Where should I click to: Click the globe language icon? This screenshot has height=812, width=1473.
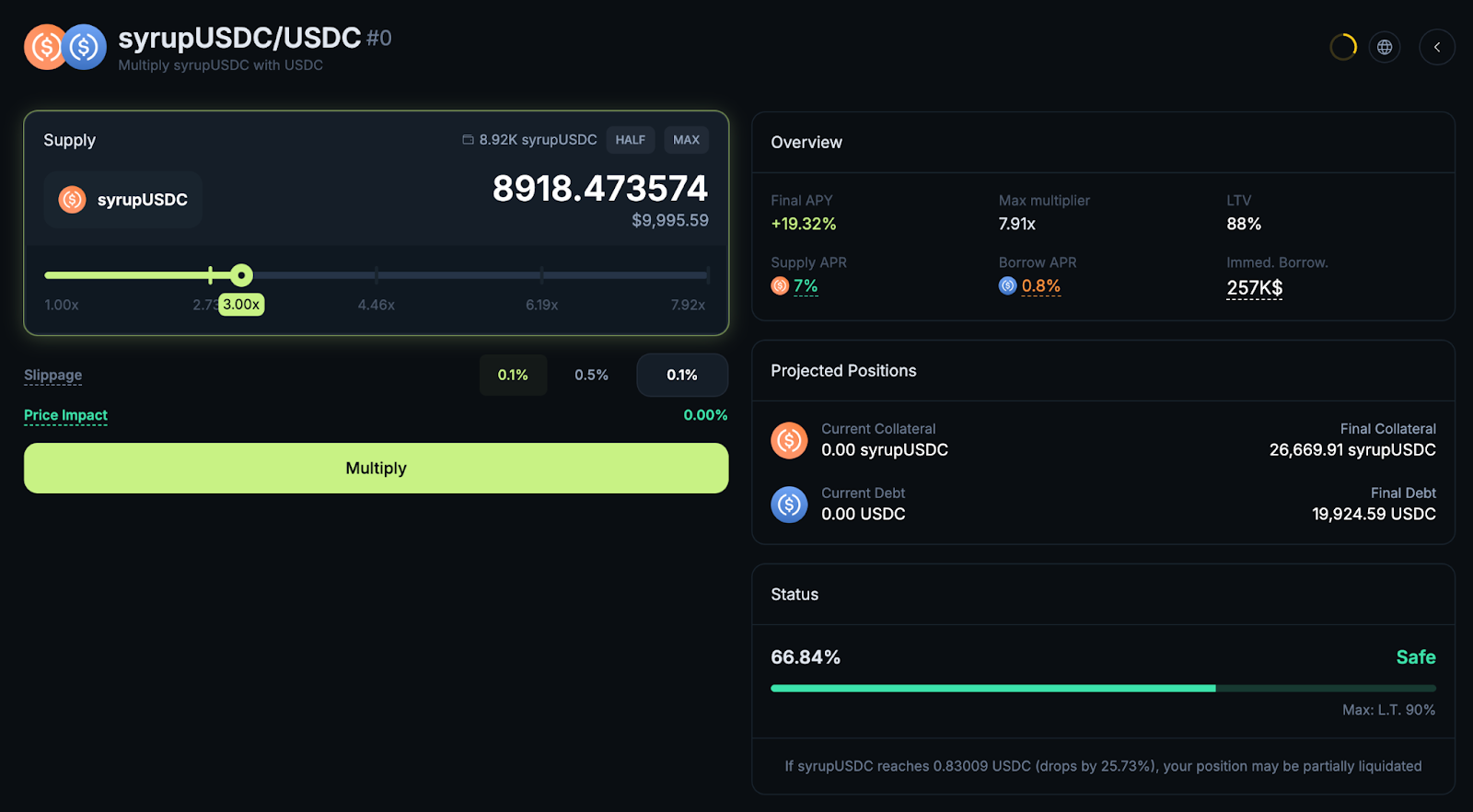pyautogui.click(x=1385, y=47)
